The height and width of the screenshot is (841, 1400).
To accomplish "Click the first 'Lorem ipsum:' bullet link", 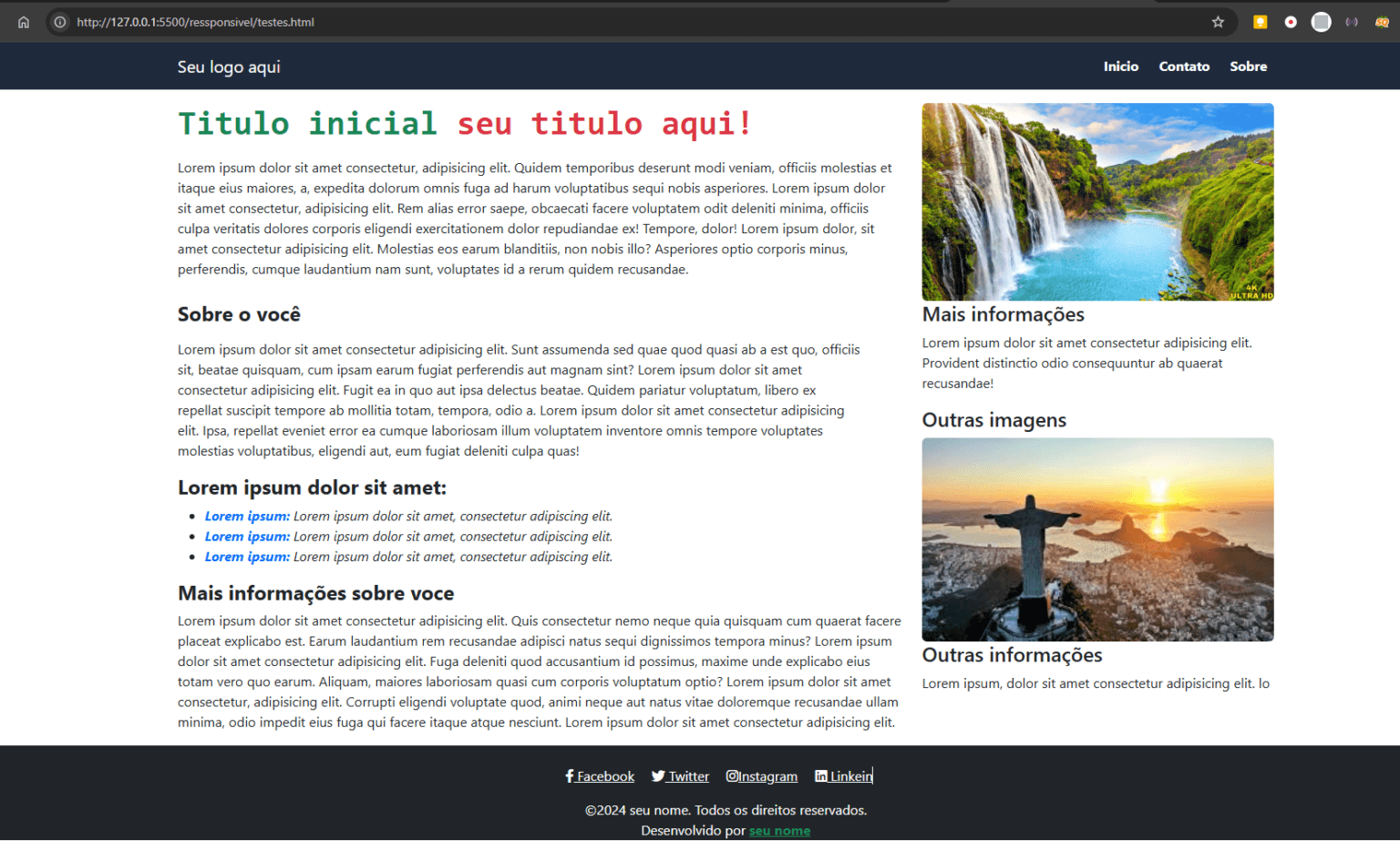I will pos(246,516).
